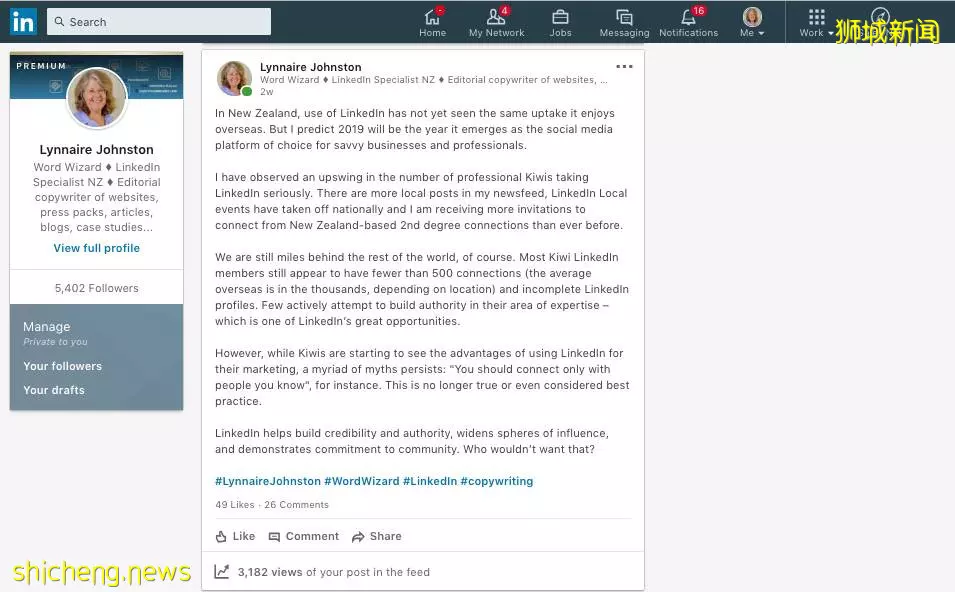955x592 pixels.
Task: Click the search magnifier icon
Action: click(59, 22)
